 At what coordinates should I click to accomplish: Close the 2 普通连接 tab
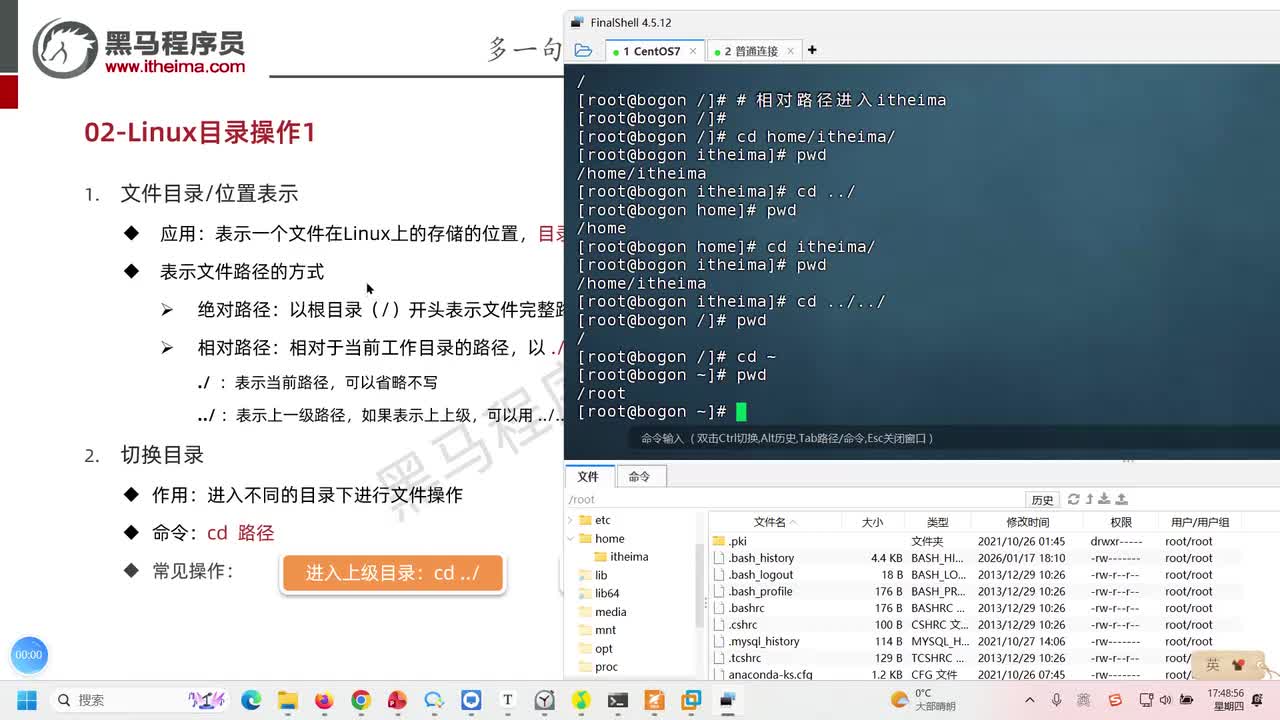(x=790, y=51)
